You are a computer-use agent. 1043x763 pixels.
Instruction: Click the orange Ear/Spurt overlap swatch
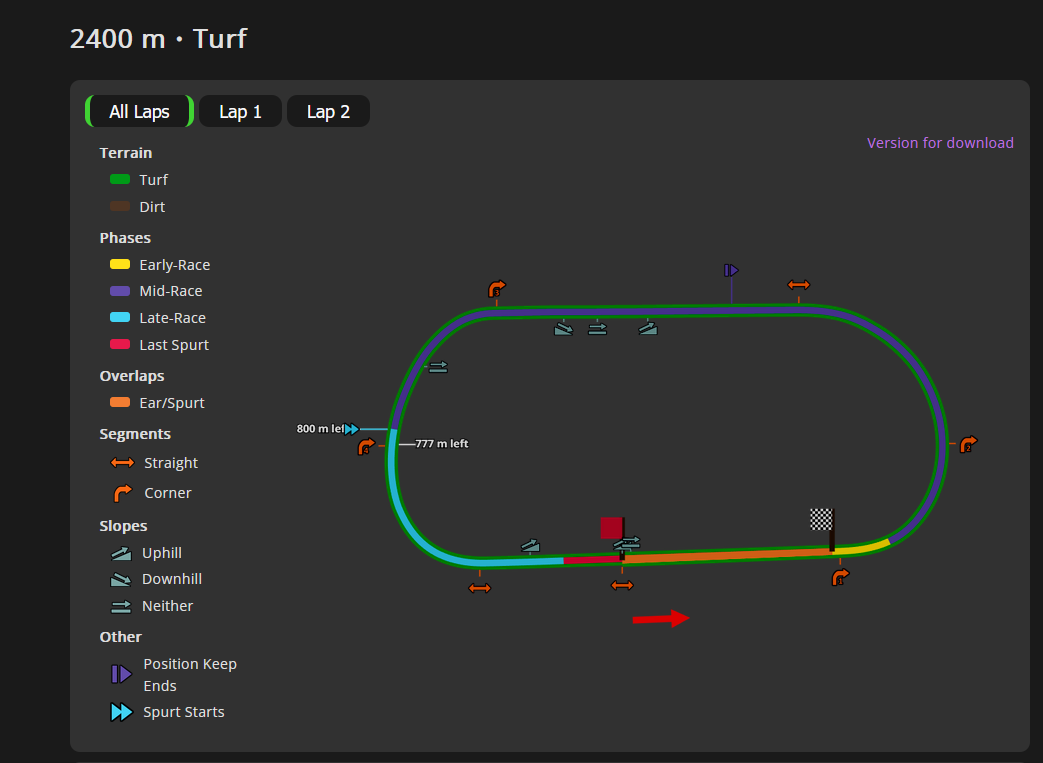(x=120, y=402)
